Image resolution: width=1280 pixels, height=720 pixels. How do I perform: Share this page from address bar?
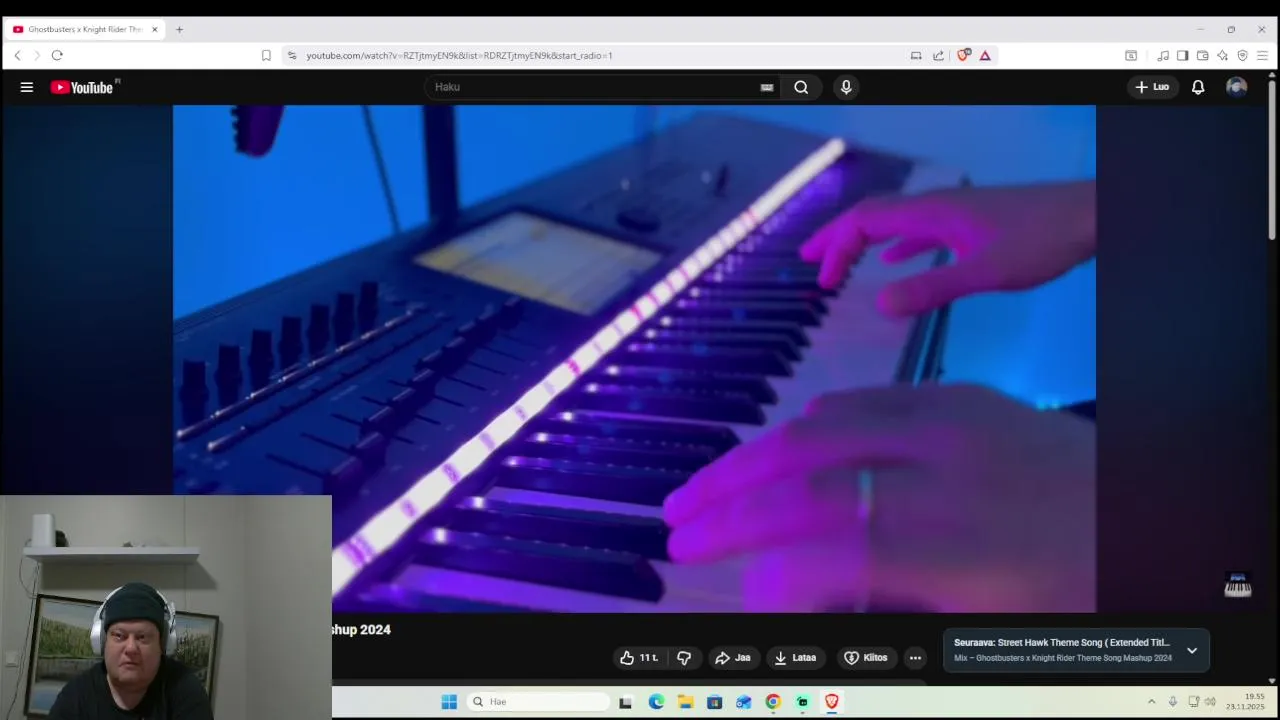(x=938, y=55)
